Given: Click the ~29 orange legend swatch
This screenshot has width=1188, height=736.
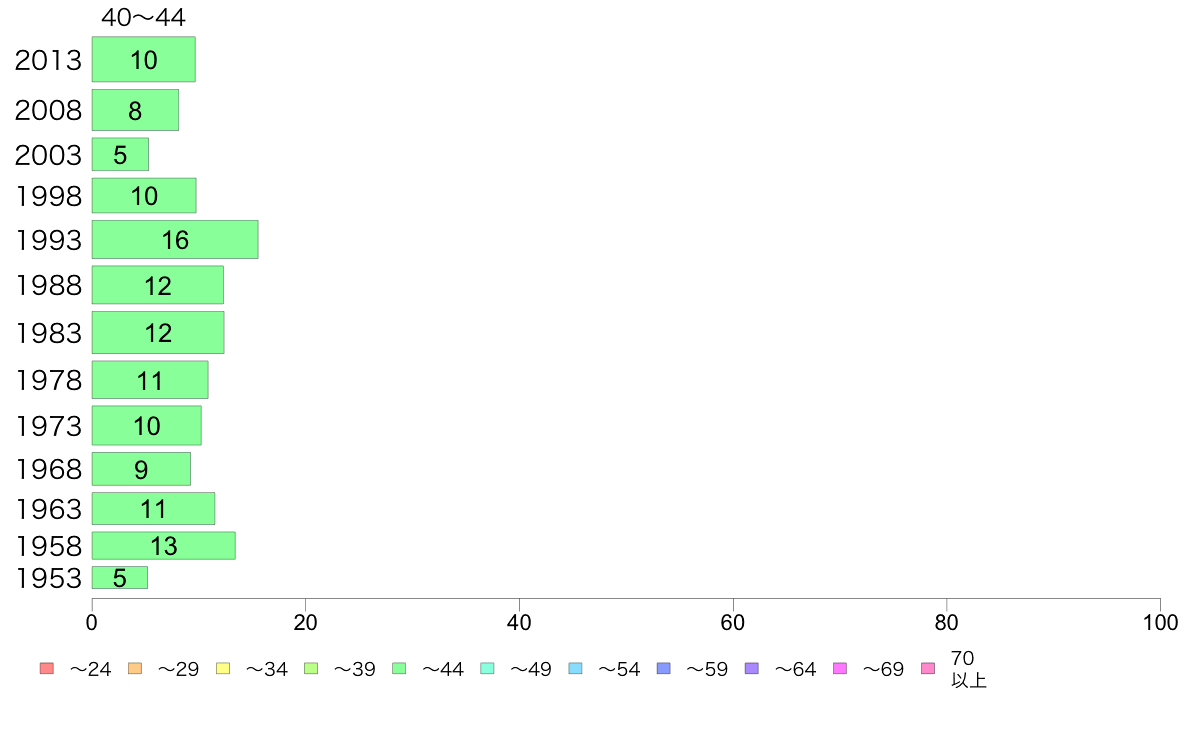Looking at the screenshot, I should tap(135, 669).
